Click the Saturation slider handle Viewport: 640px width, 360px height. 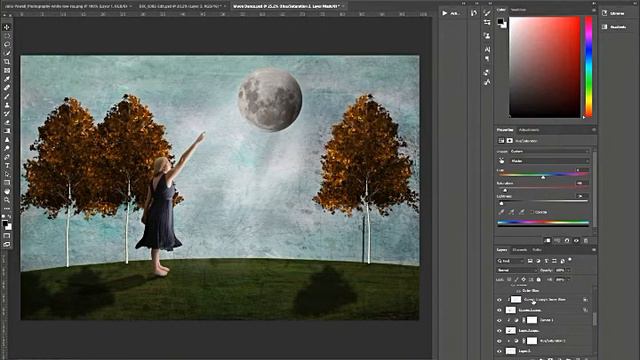point(505,191)
